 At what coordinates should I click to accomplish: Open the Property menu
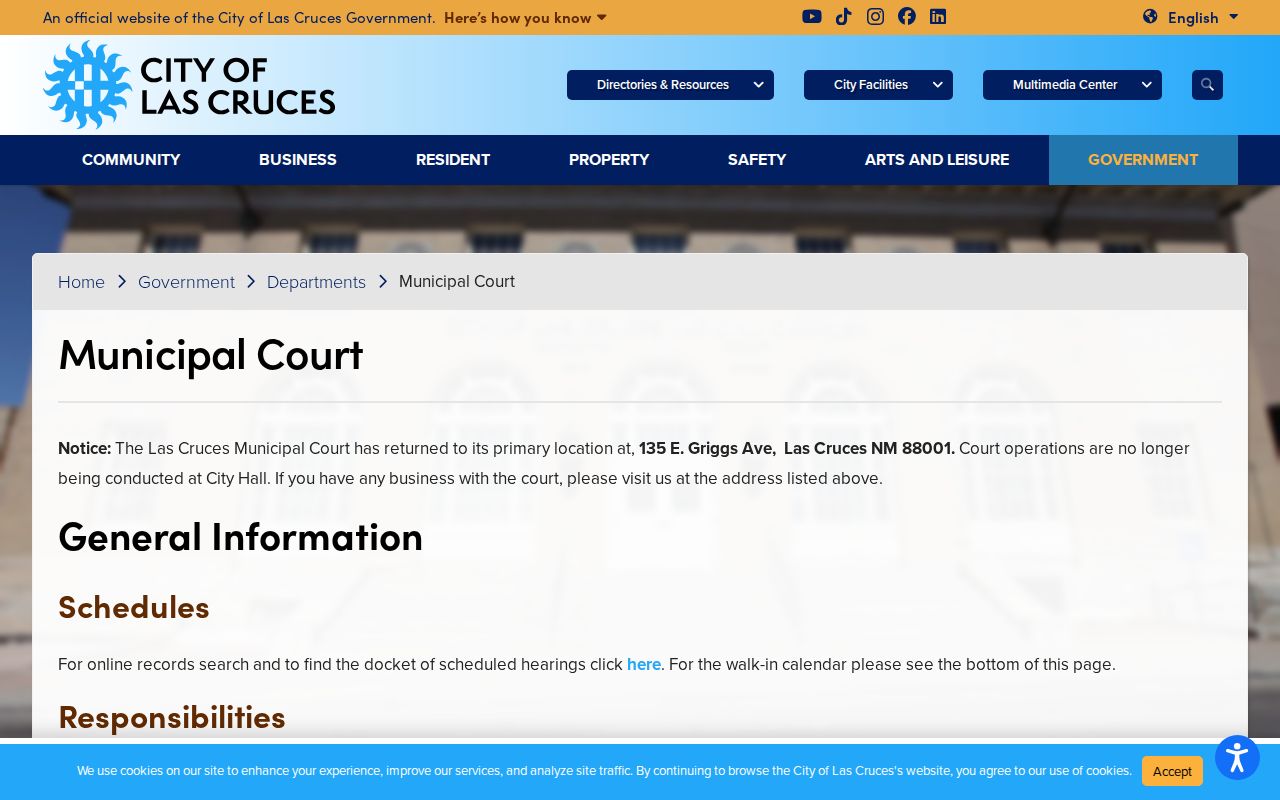609,160
